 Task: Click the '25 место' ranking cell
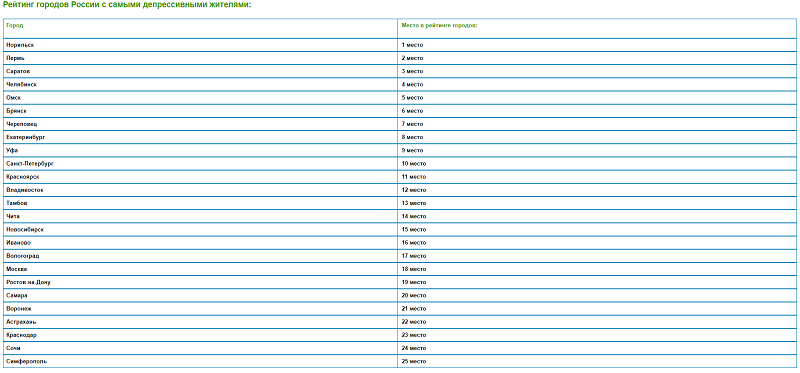pos(597,362)
